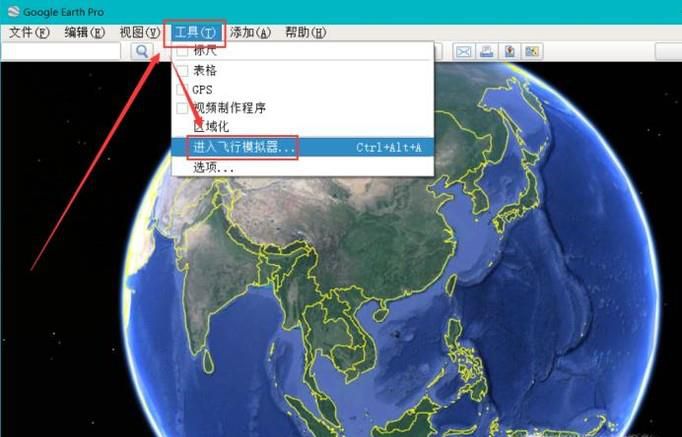This screenshot has width=682, height=437.
Task: Toggle the 视频制作程序 menu item
Action: click(x=303, y=108)
